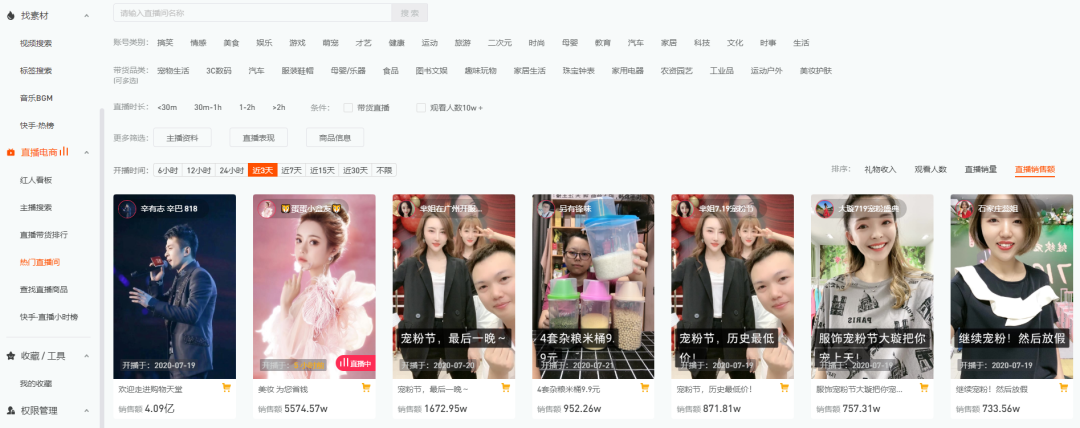
Task: Select the <30m live duration filter
Action: click(167, 108)
